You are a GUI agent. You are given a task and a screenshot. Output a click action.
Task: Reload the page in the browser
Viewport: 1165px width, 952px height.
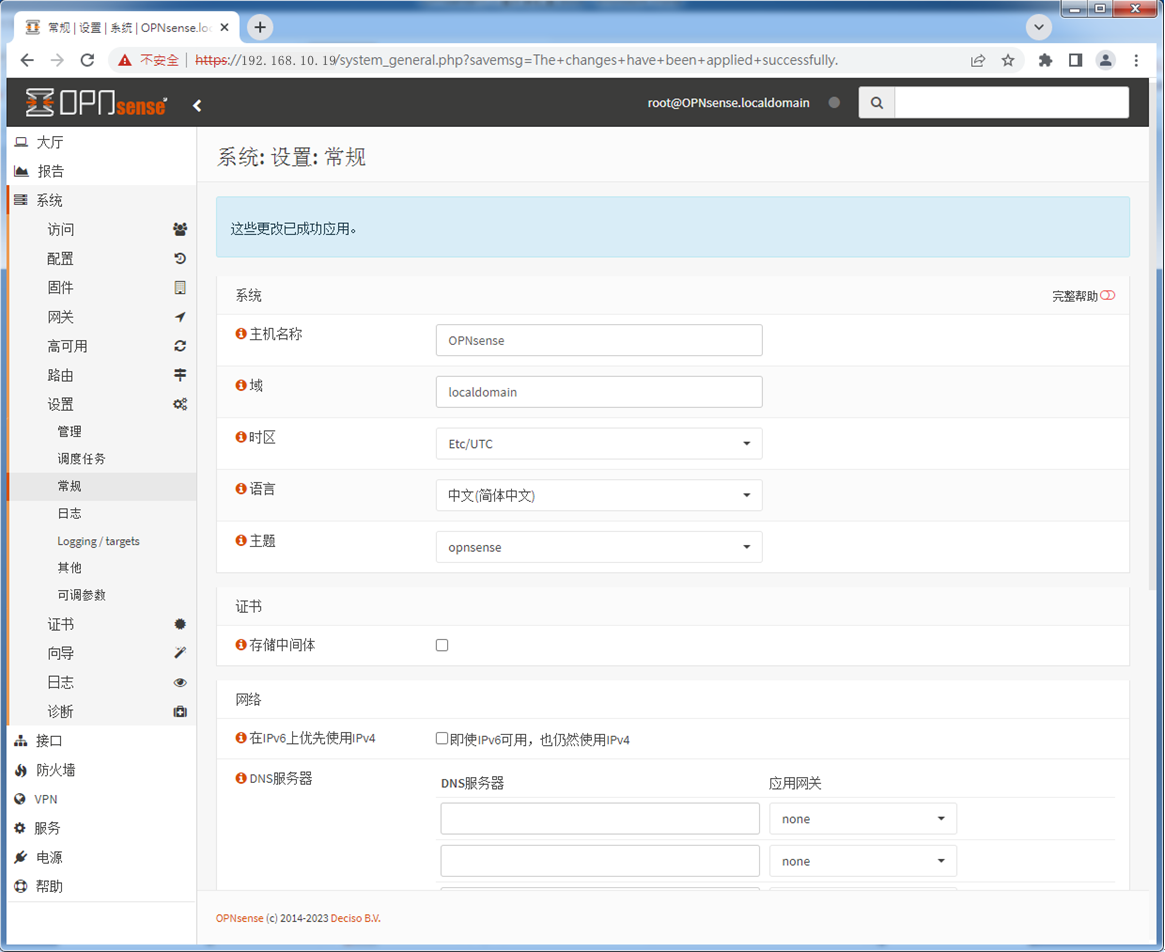87,60
